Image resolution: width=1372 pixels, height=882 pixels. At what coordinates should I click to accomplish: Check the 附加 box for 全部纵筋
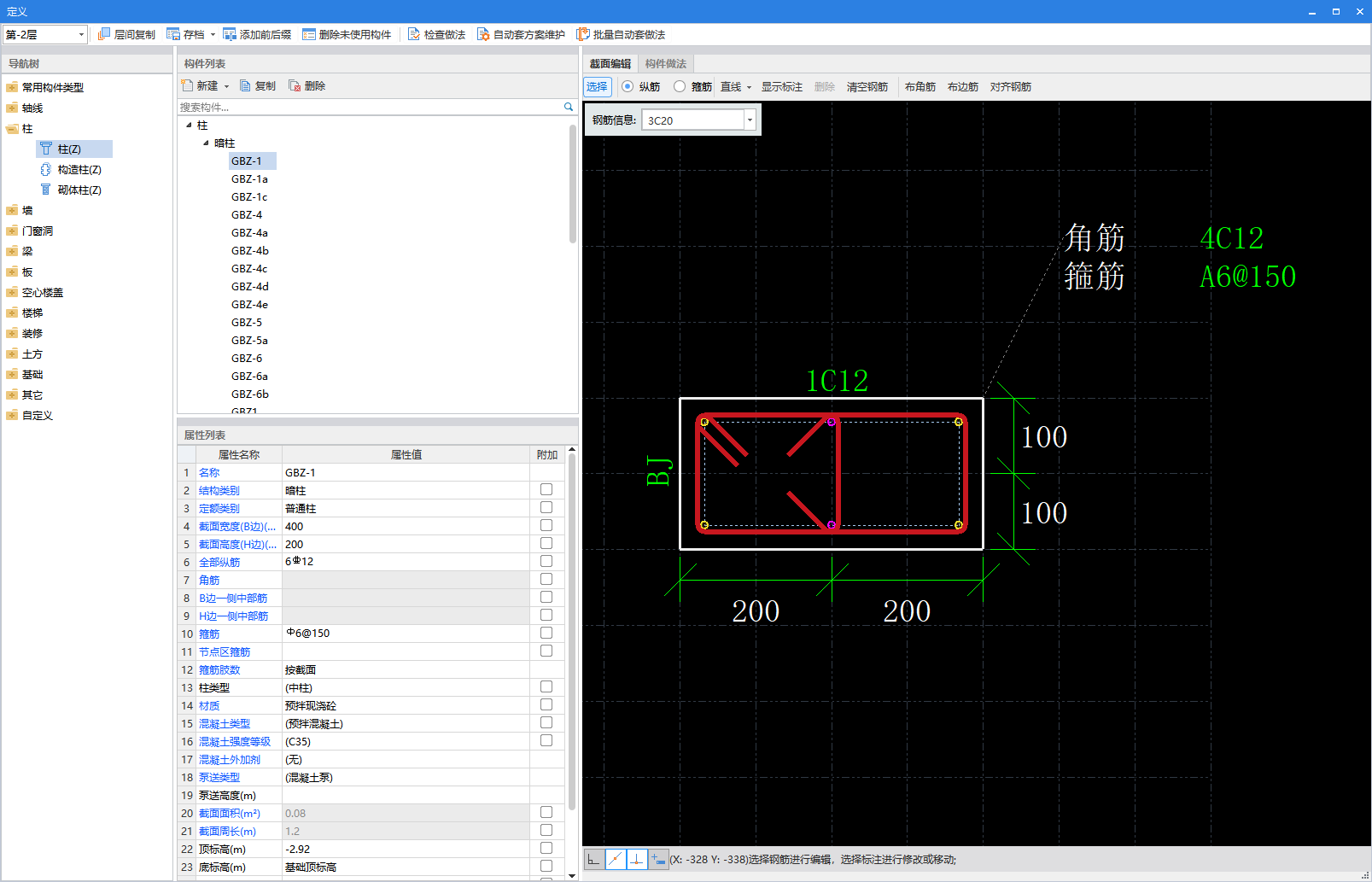click(x=546, y=561)
